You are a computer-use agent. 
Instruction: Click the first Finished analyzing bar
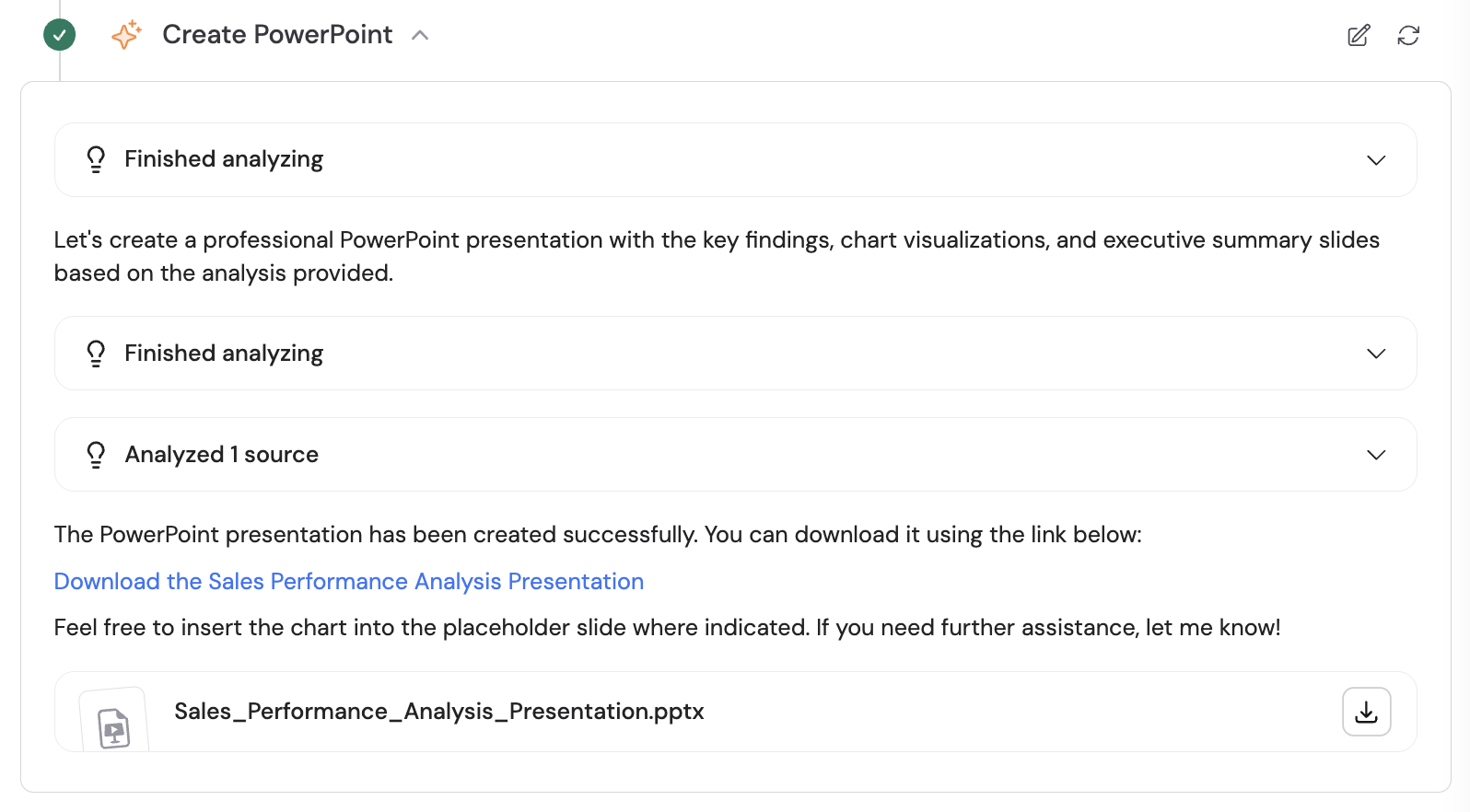coord(735,158)
